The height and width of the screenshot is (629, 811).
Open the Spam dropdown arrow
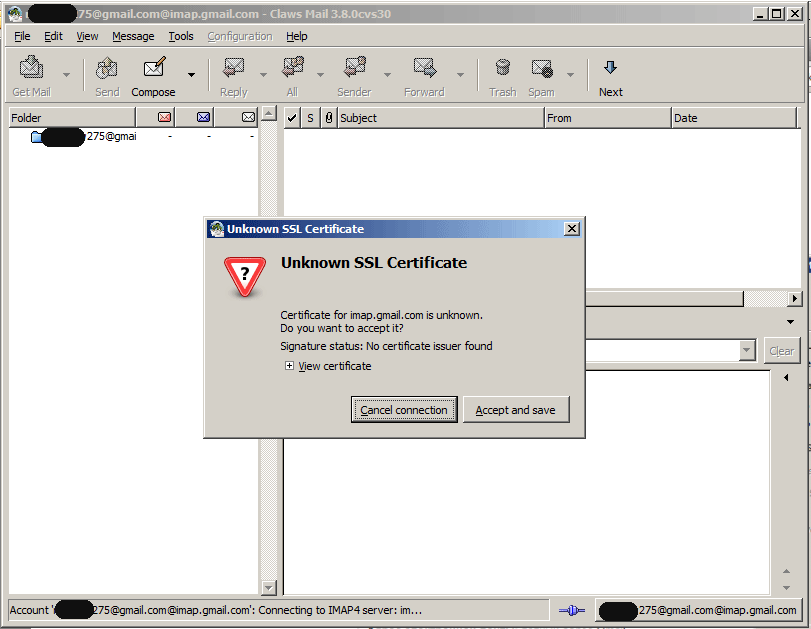[570, 76]
